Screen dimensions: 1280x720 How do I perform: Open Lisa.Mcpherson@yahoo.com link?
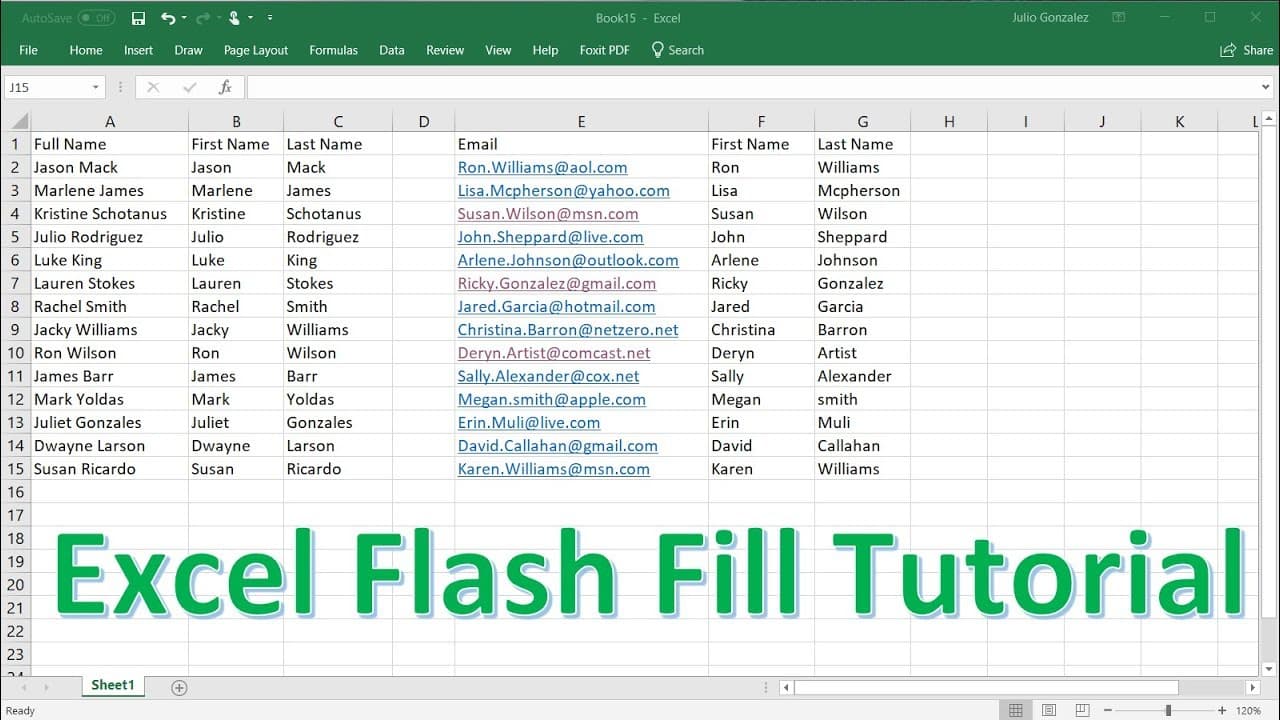pos(564,191)
